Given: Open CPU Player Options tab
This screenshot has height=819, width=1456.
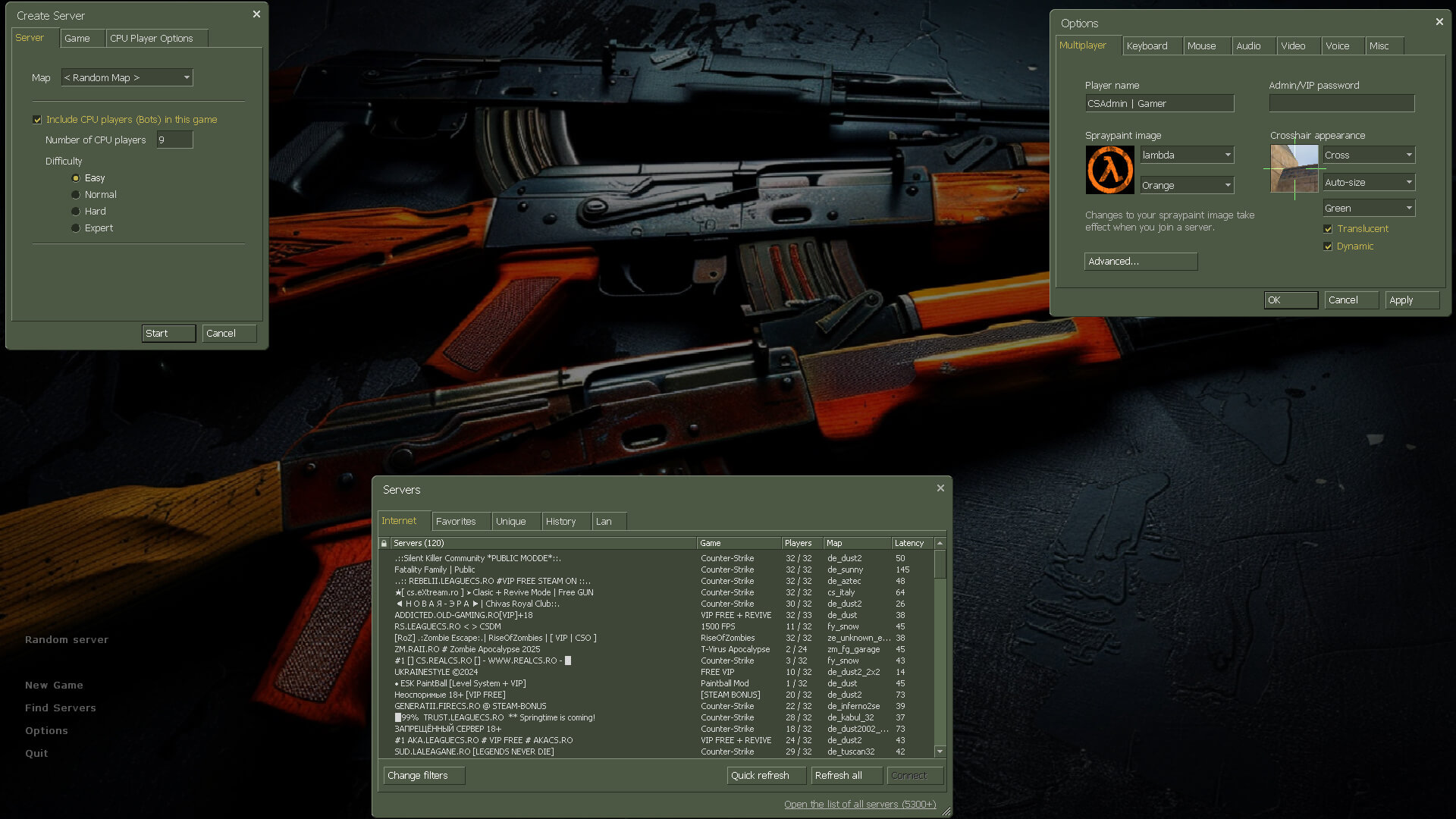Looking at the screenshot, I should (x=157, y=38).
